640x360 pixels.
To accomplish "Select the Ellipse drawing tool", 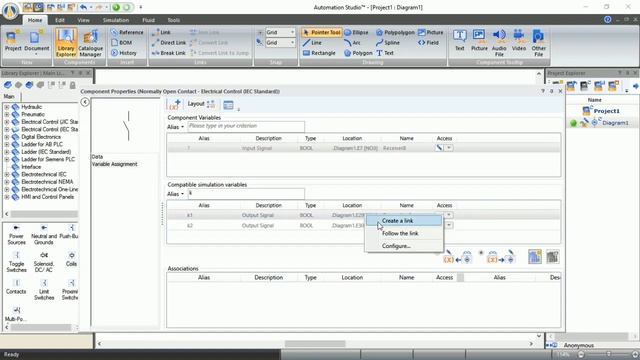I will [356, 32].
